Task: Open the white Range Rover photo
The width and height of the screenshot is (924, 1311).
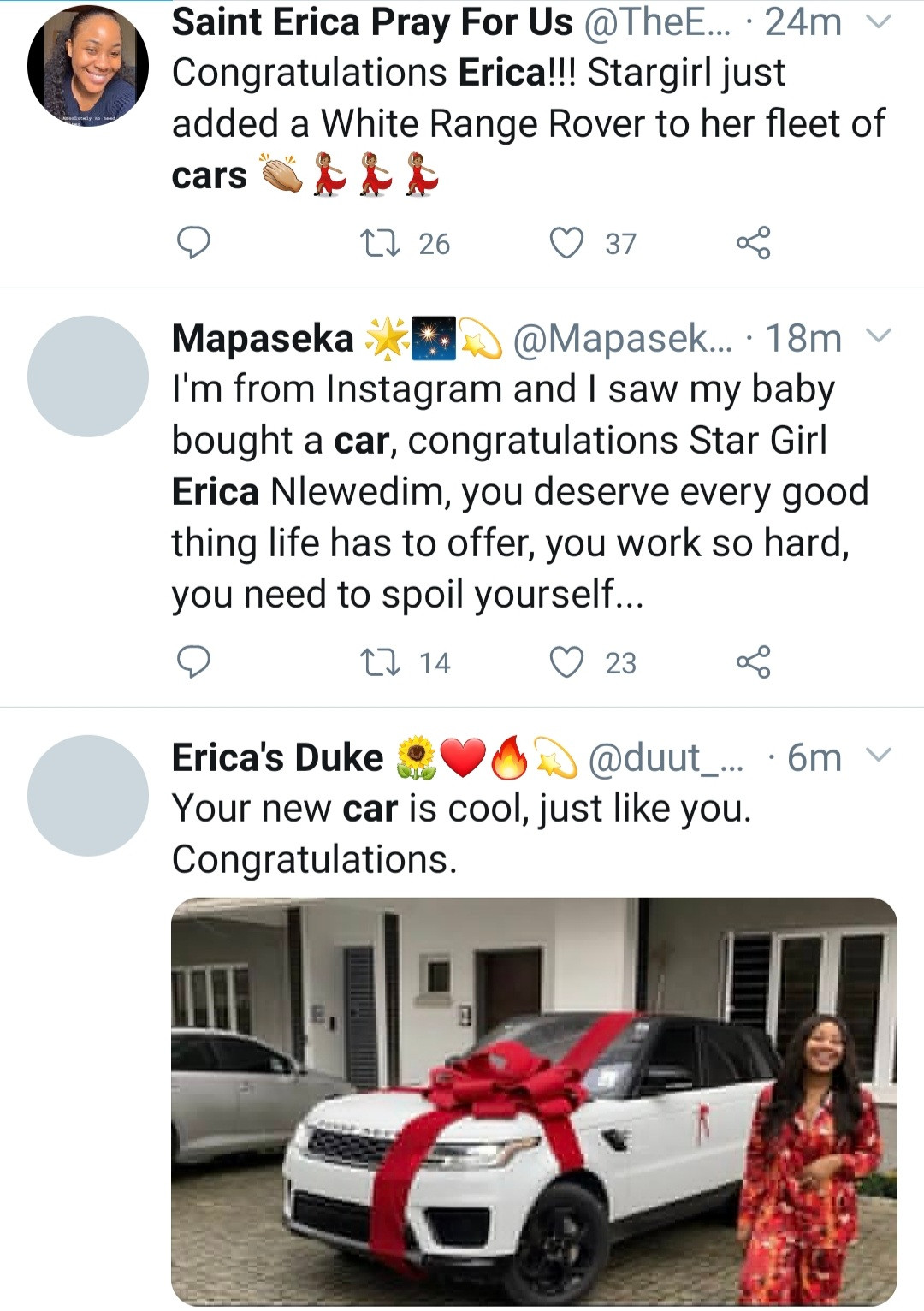Action: [x=534, y=1100]
